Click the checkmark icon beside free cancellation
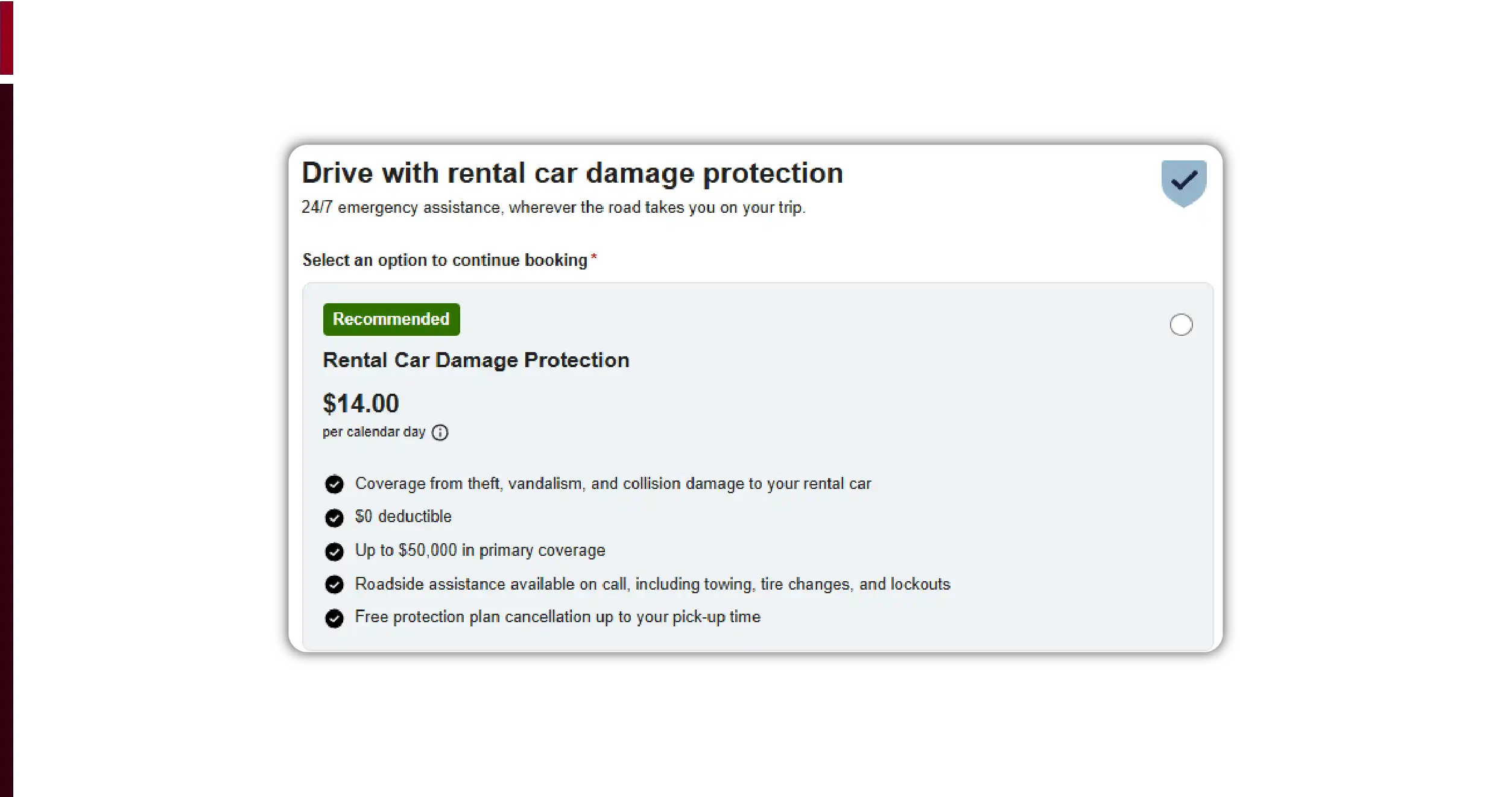The image size is (1512, 797). point(334,618)
